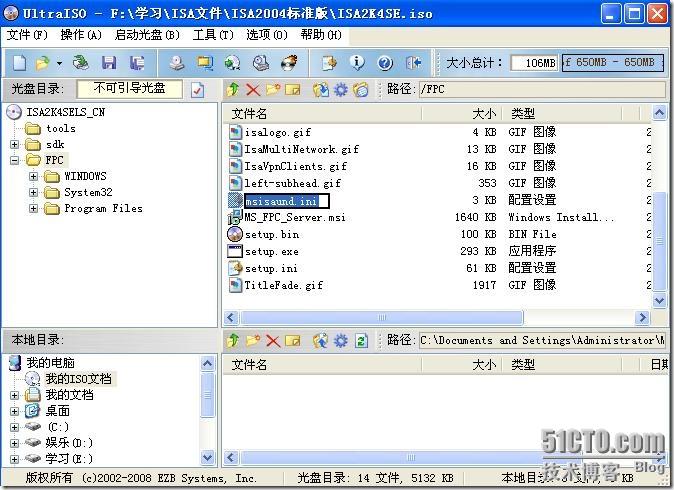The height and width of the screenshot is (490, 674).
Task: Expand the sdk folder node
Action: click(15, 144)
